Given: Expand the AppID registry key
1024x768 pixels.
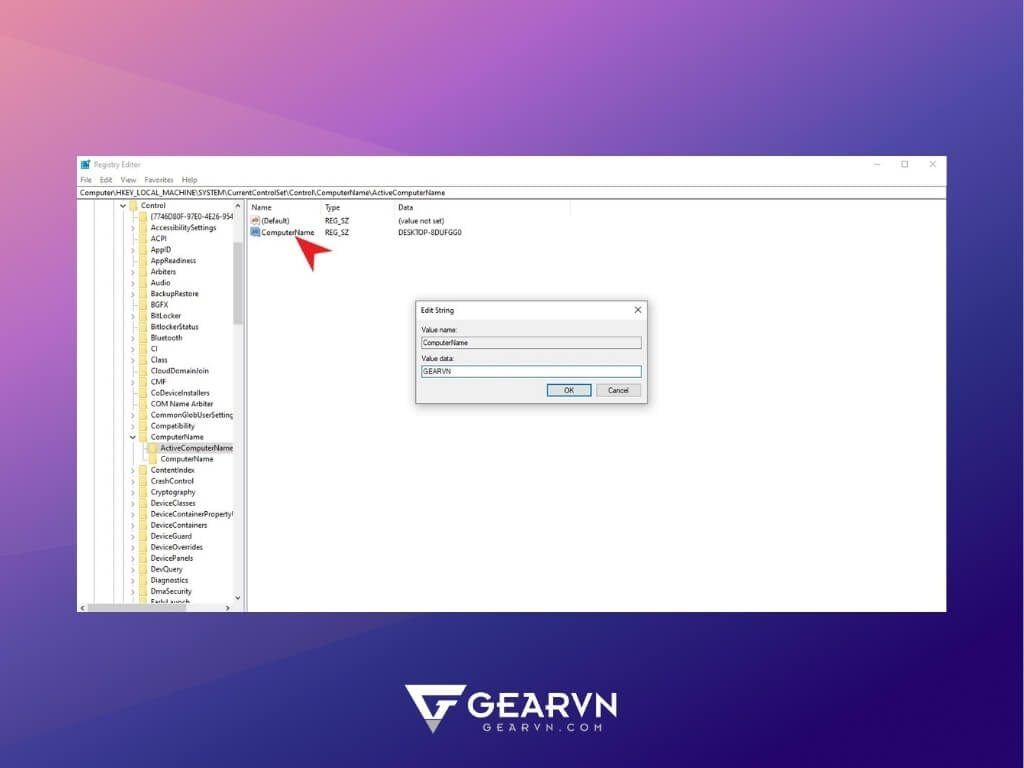Looking at the screenshot, I should coord(132,249).
